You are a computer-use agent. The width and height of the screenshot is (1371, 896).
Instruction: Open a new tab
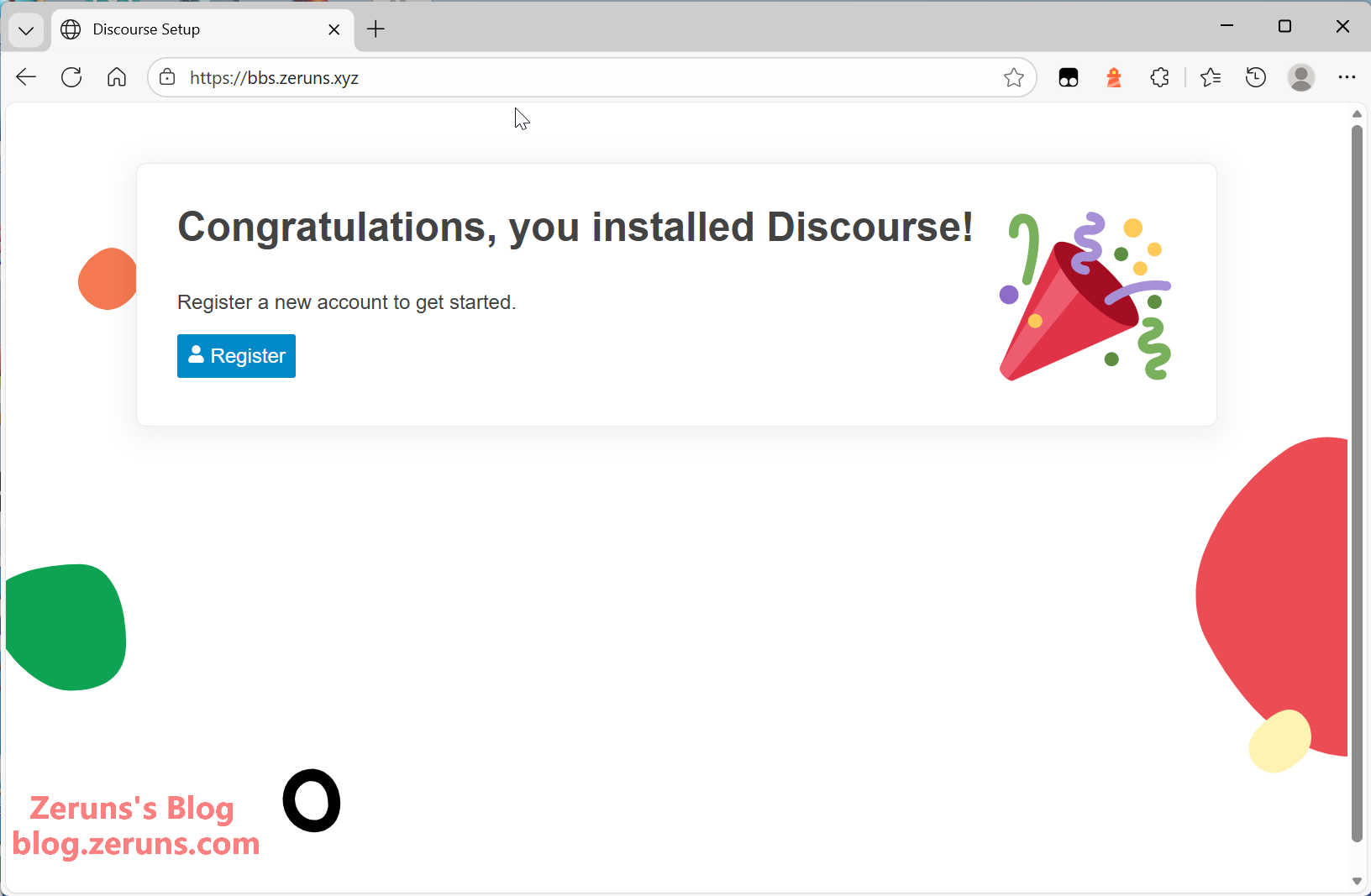376,29
